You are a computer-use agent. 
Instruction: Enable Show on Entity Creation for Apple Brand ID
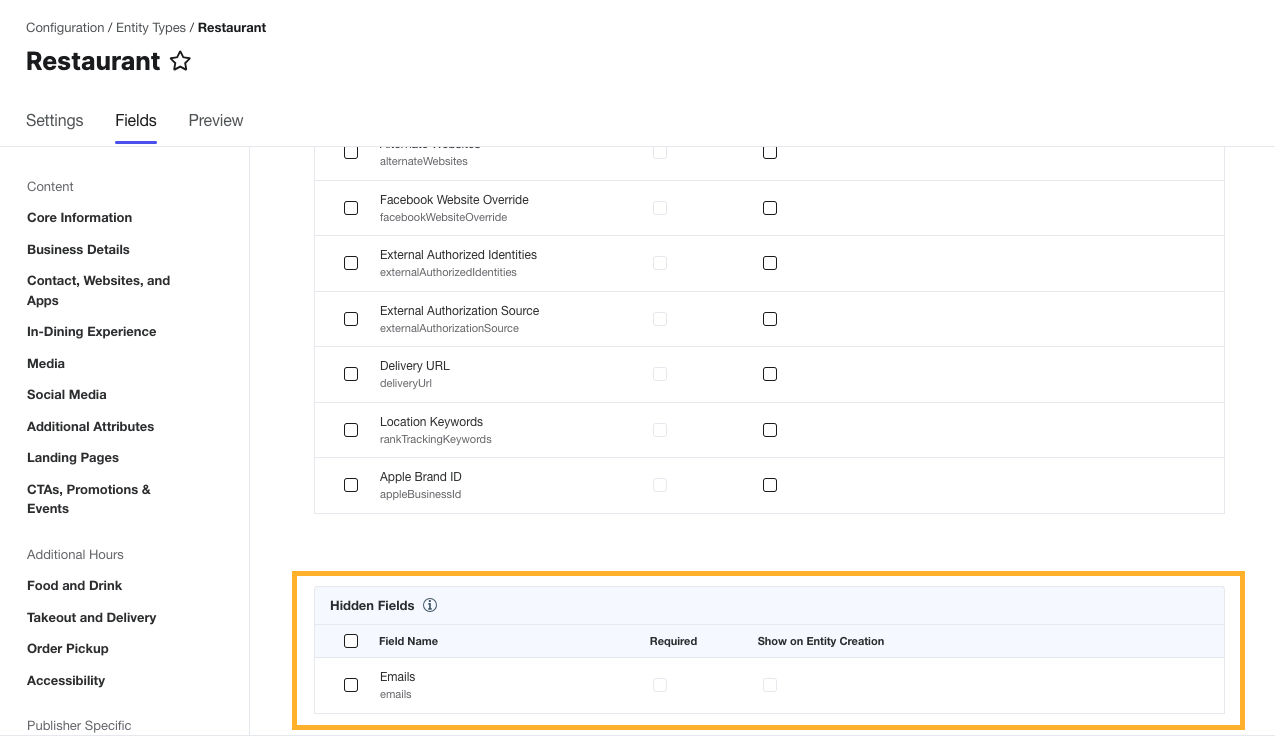tap(770, 485)
